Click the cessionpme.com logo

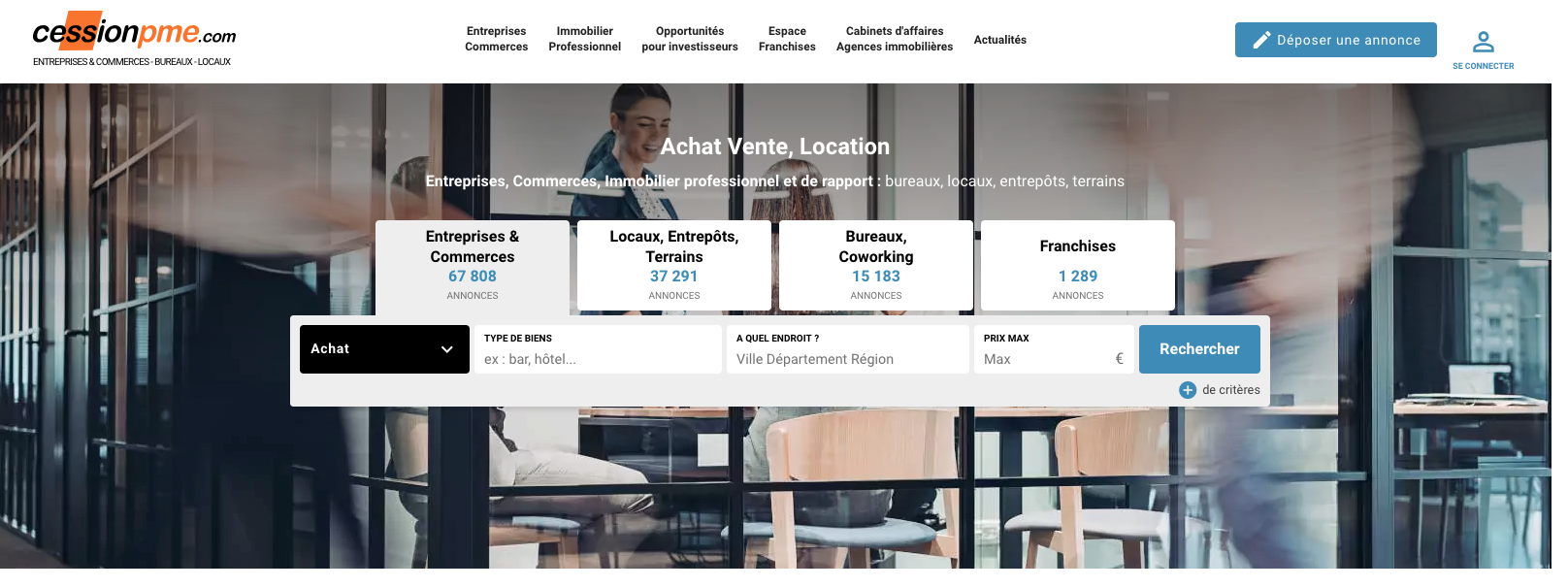[134, 30]
